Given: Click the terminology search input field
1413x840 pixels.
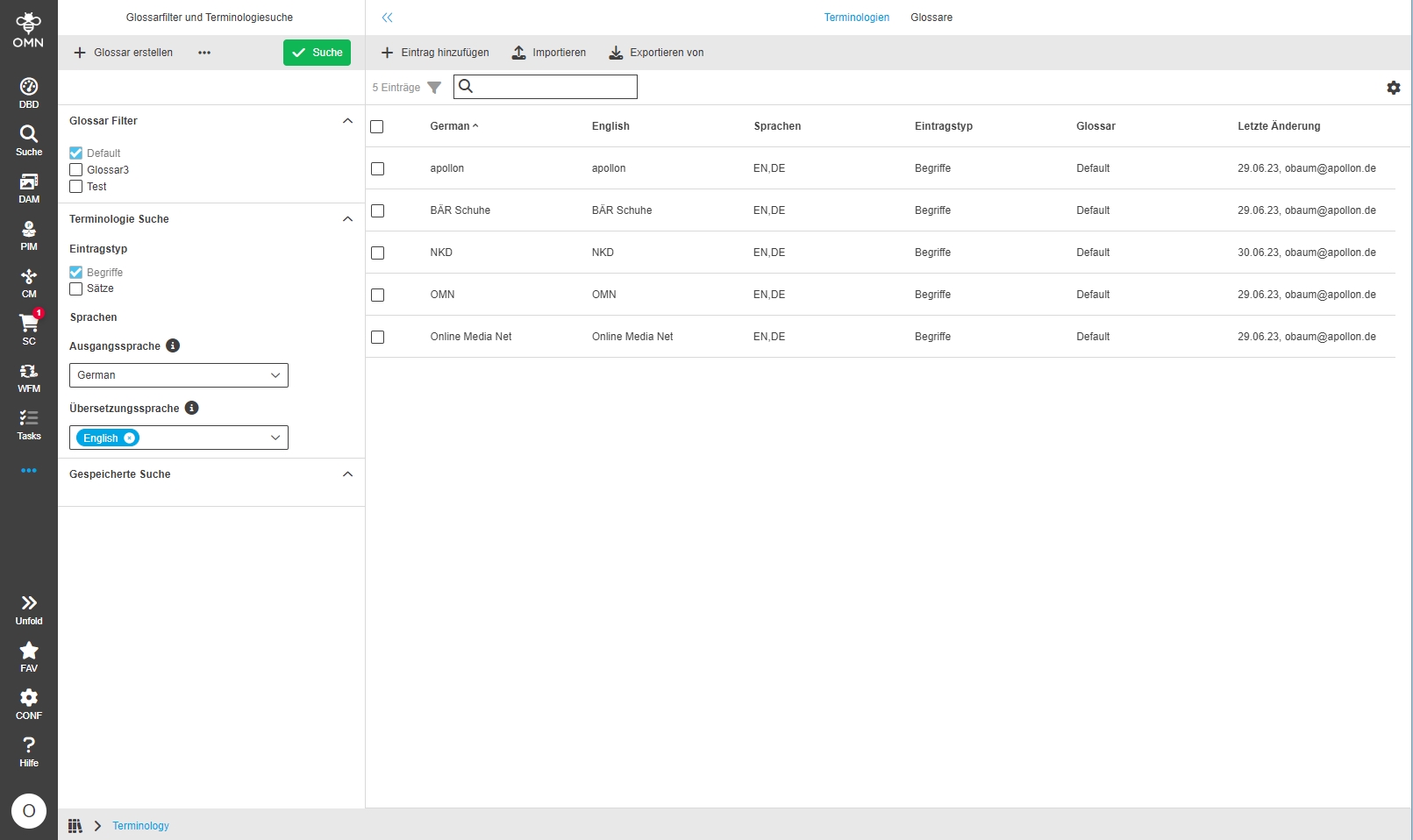Looking at the screenshot, I should pos(554,87).
